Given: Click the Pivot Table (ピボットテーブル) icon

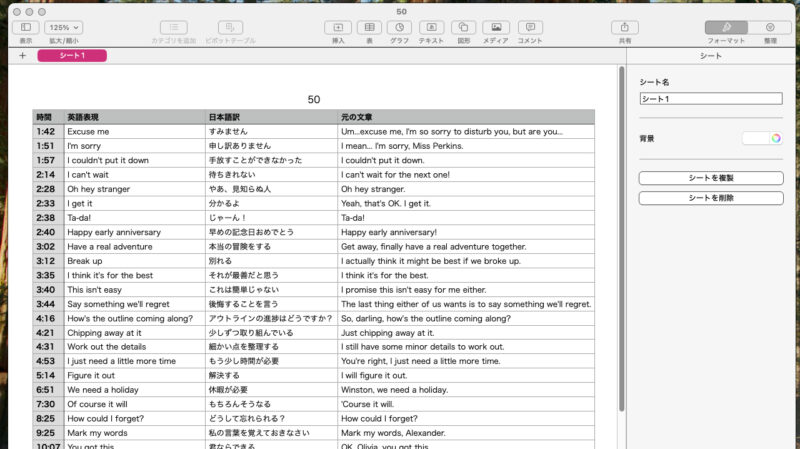Looking at the screenshot, I should point(230,27).
